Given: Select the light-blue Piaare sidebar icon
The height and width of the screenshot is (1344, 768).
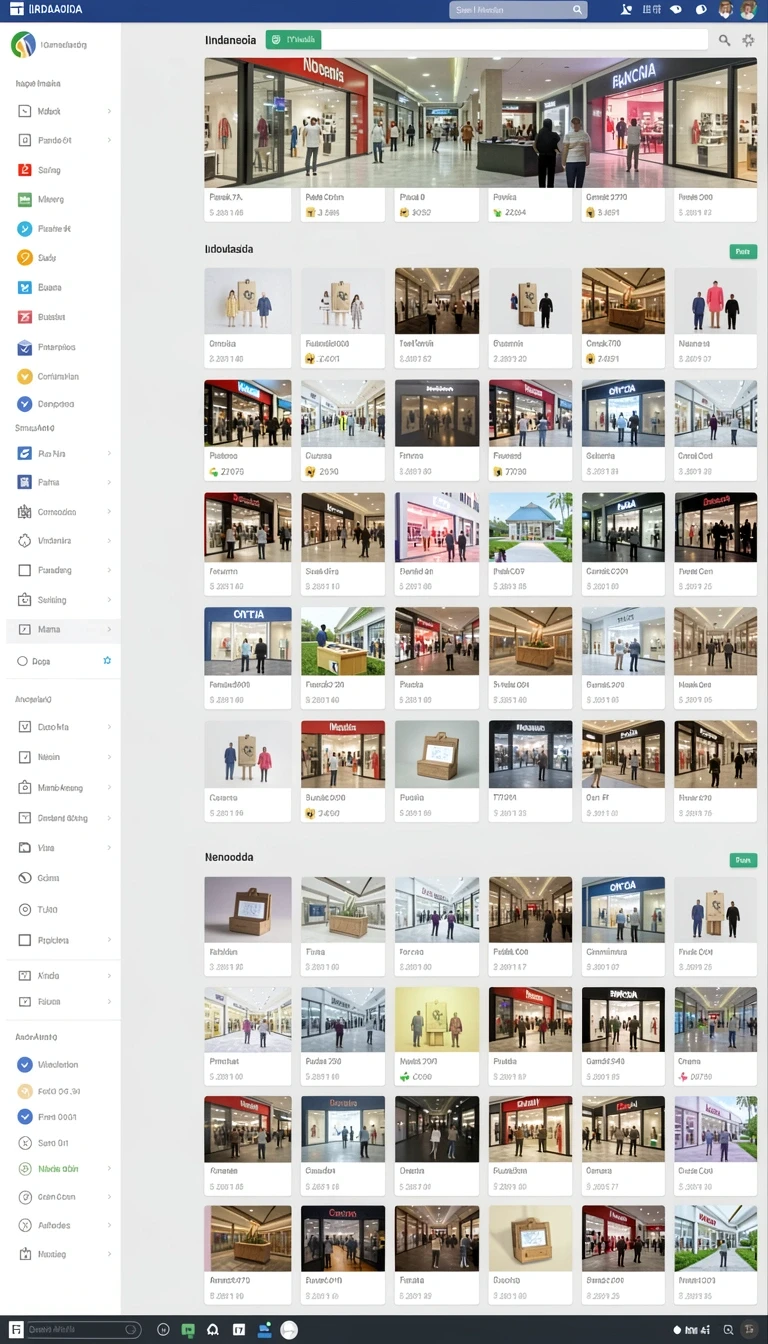Looking at the screenshot, I should [25, 229].
